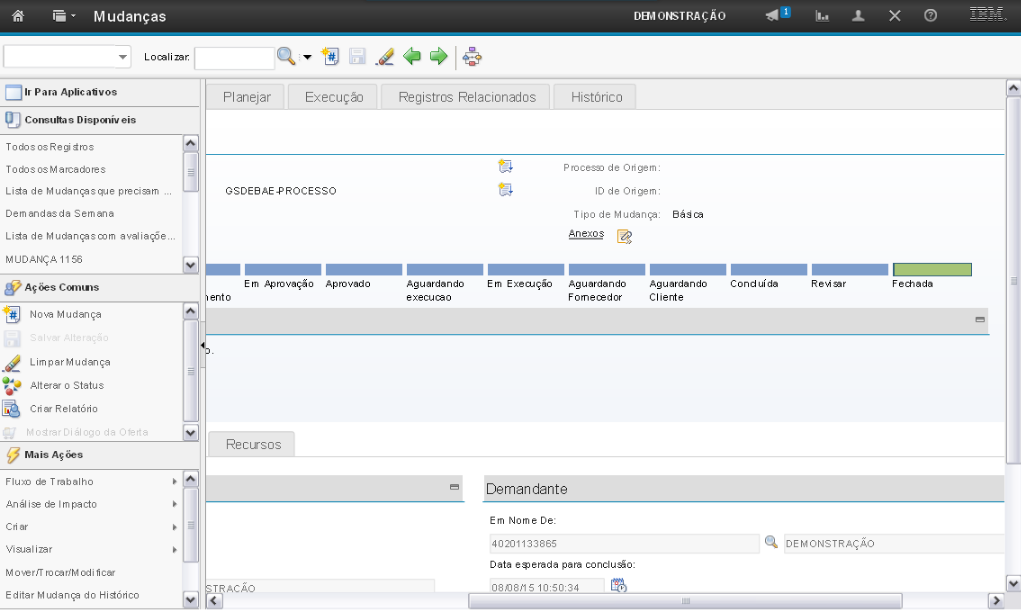The image size is (1021, 610).
Task: Click the new record toolbar icon
Action: [x=332, y=57]
